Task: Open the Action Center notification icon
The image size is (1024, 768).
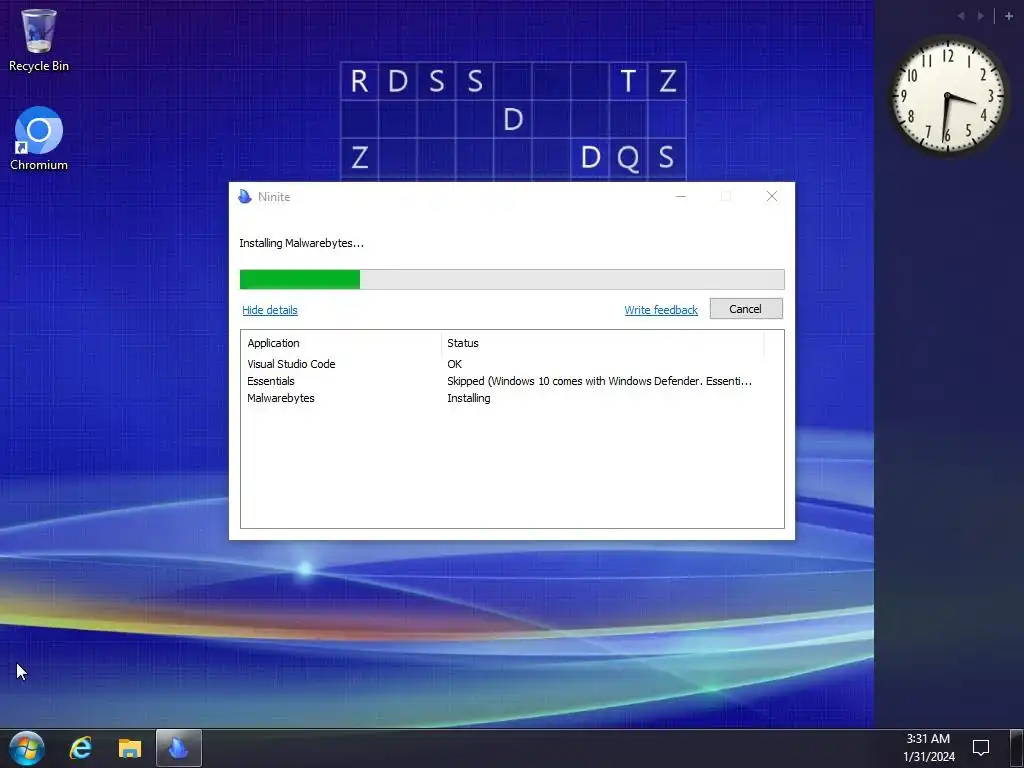Action: click(981, 748)
